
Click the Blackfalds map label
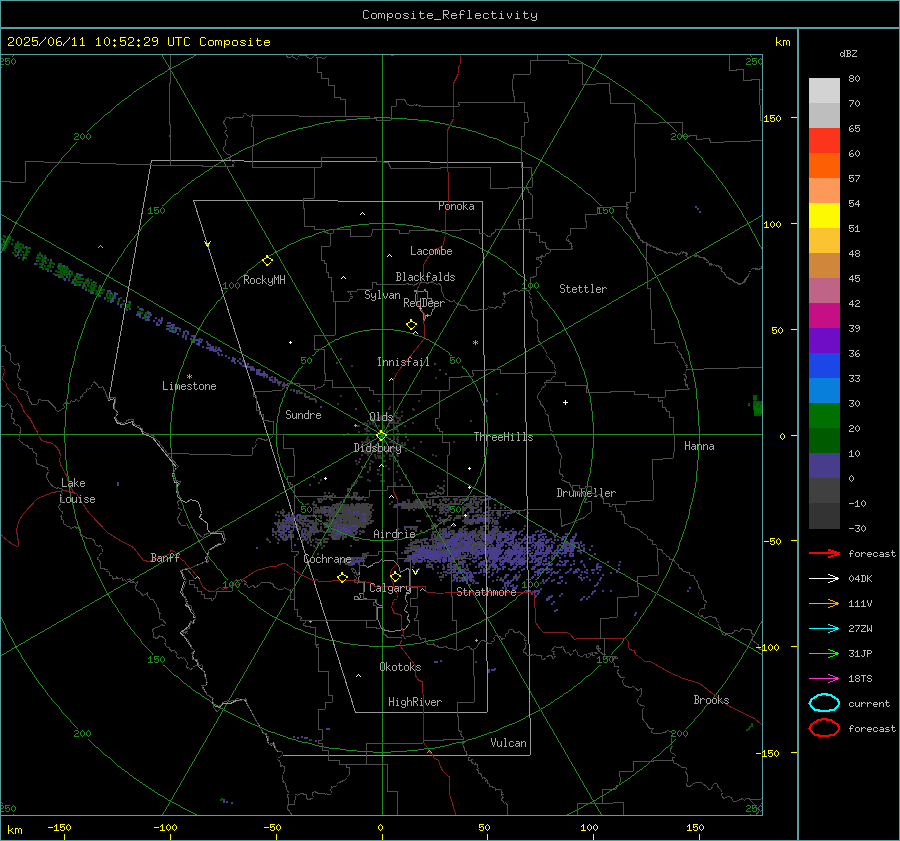425,277
